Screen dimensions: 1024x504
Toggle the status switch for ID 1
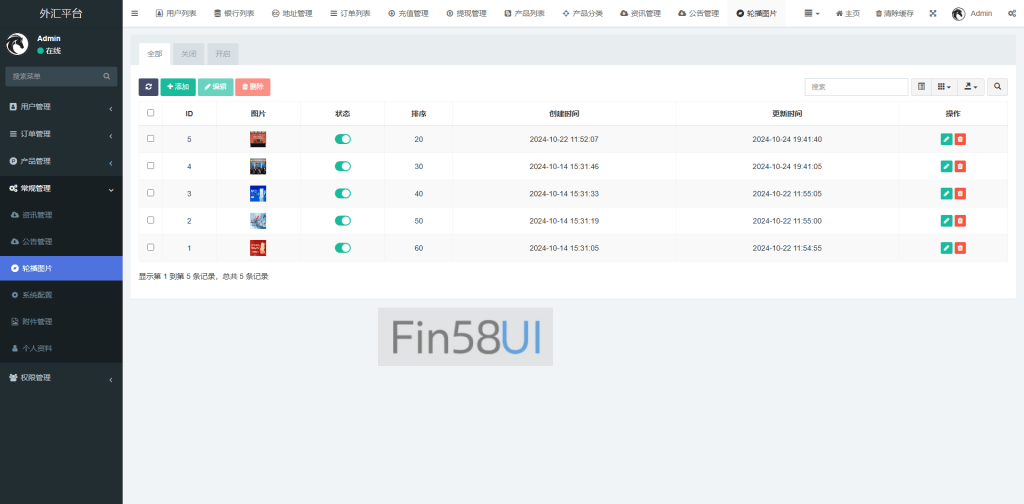pos(343,248)
